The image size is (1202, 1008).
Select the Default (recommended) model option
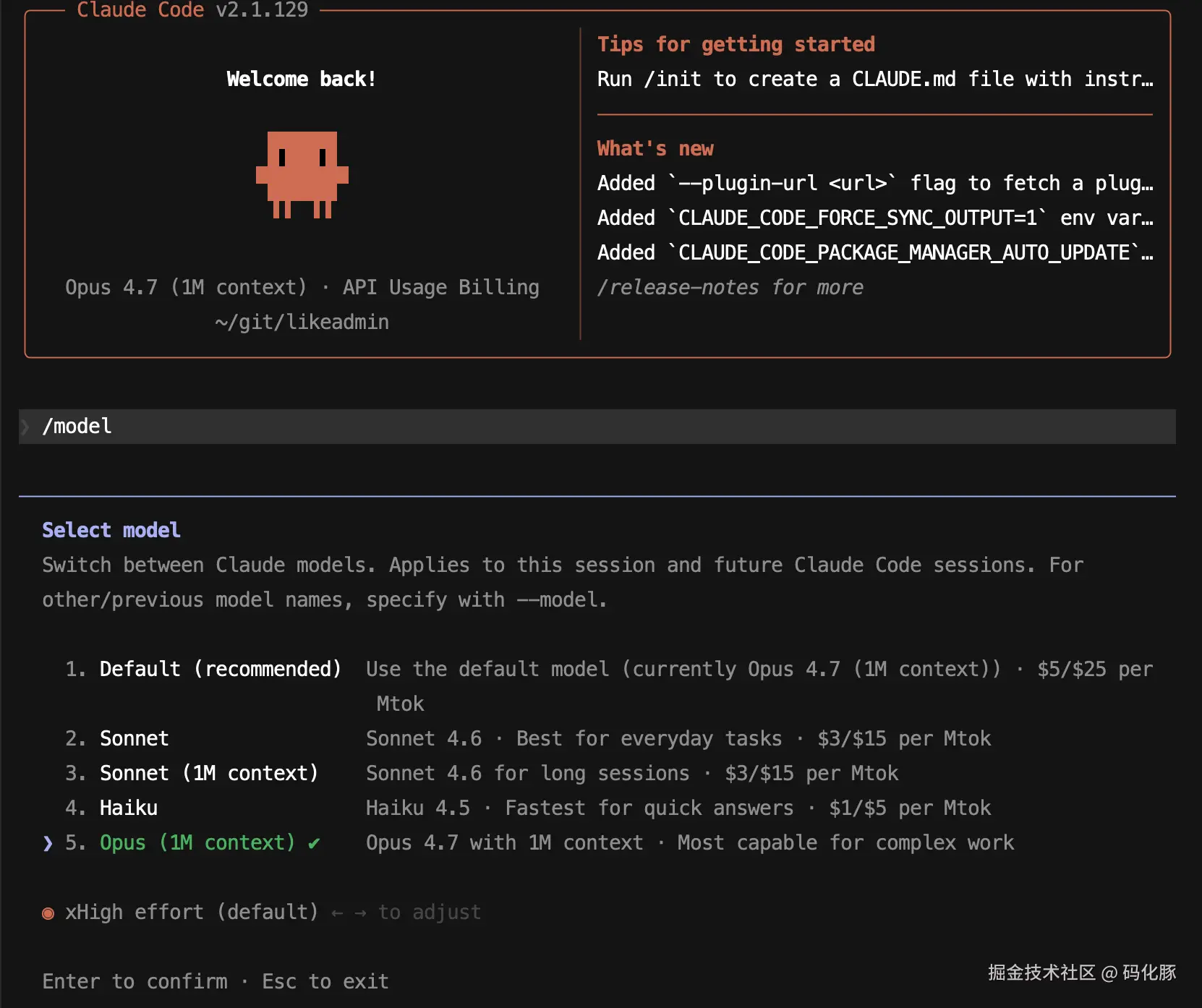click(220, 669)
